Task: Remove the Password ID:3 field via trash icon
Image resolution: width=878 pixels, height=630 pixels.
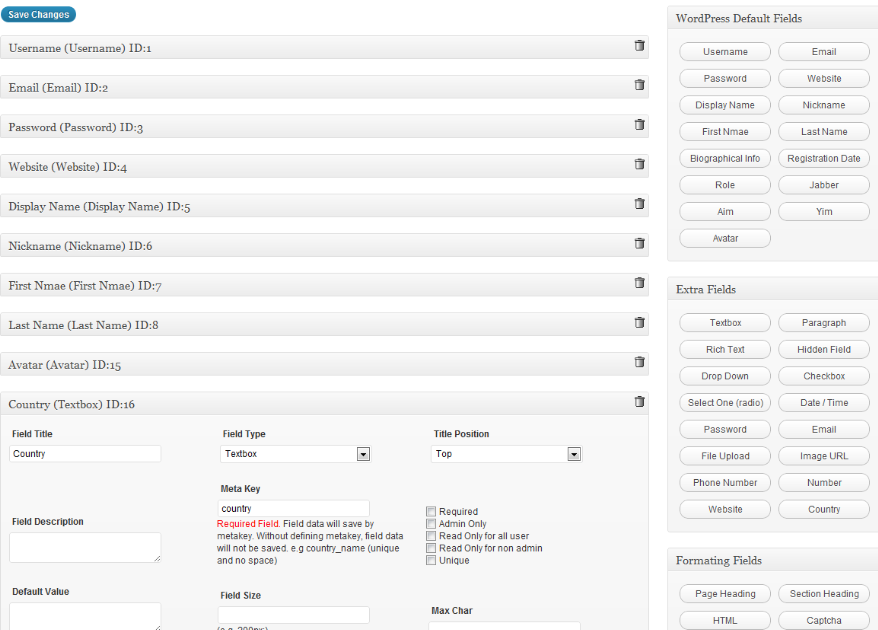Action: [639, 124]
